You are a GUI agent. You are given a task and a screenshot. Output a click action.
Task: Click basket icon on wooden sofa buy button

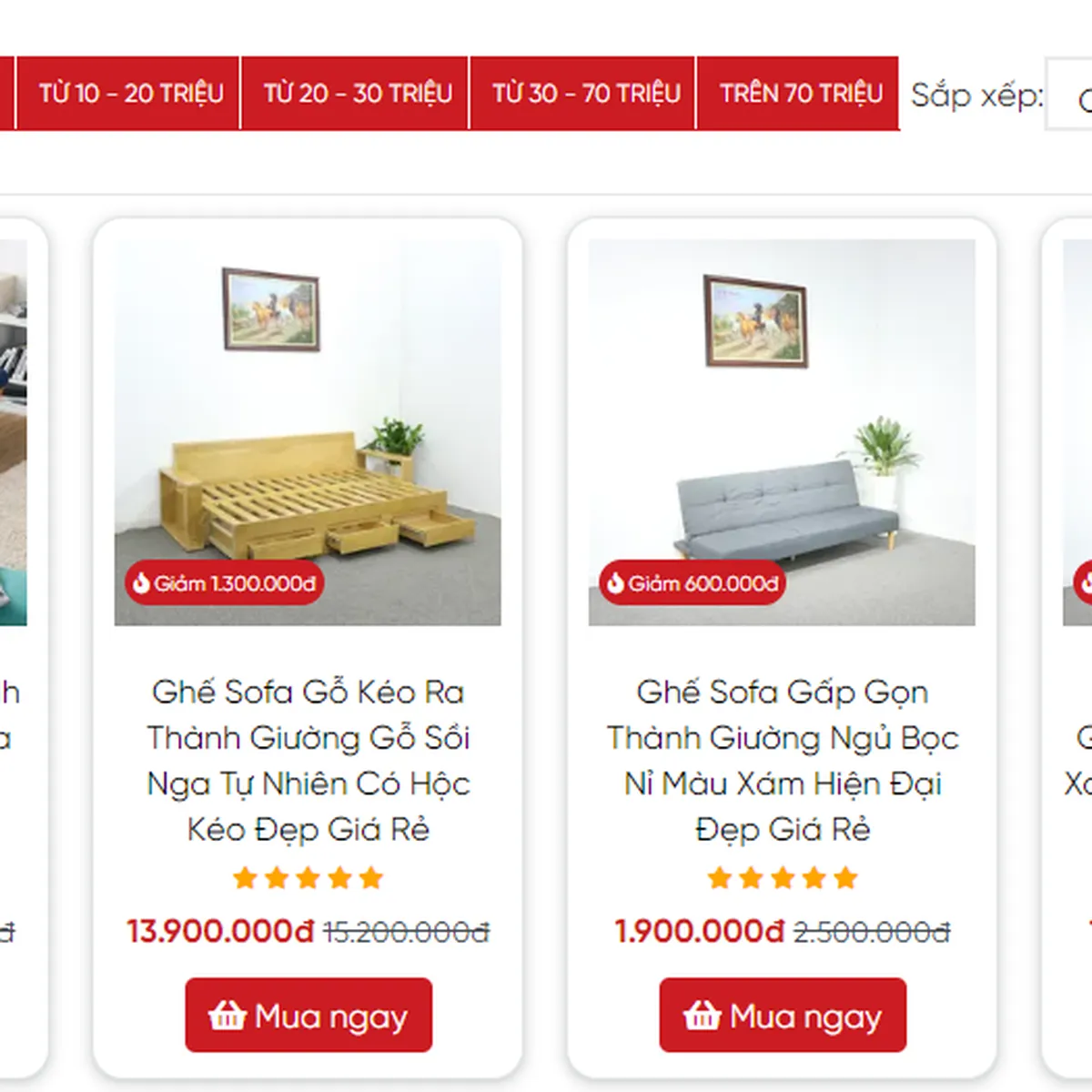pyautogui.click(x=227, y=1015)
